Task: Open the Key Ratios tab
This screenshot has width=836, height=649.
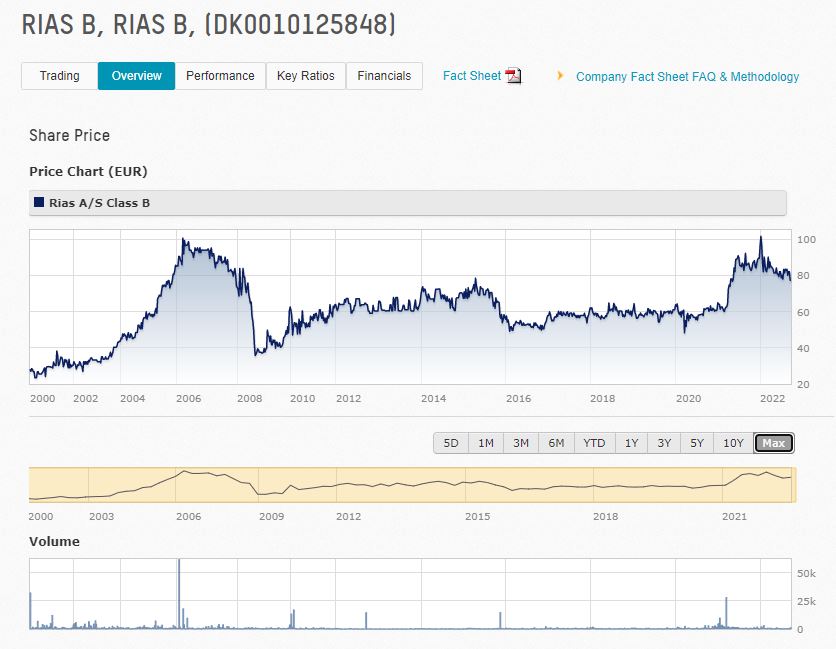Action: (305, 75)
